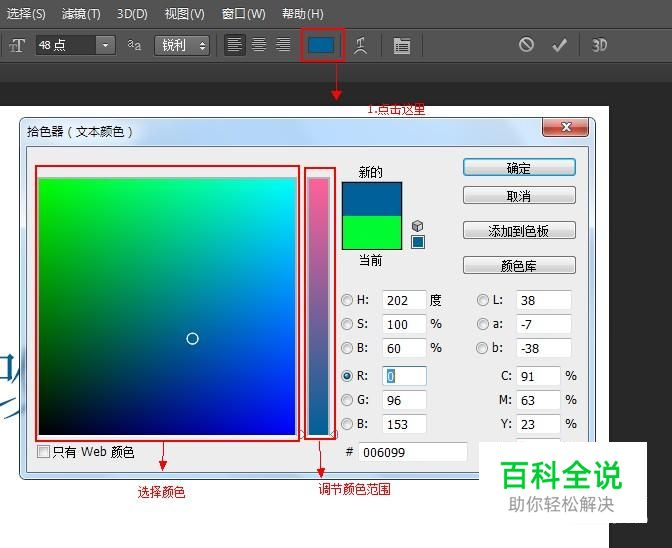Screen dimensions: 672x548
Task: Open the 3D(D) menu
Action: tap(132, 14)
